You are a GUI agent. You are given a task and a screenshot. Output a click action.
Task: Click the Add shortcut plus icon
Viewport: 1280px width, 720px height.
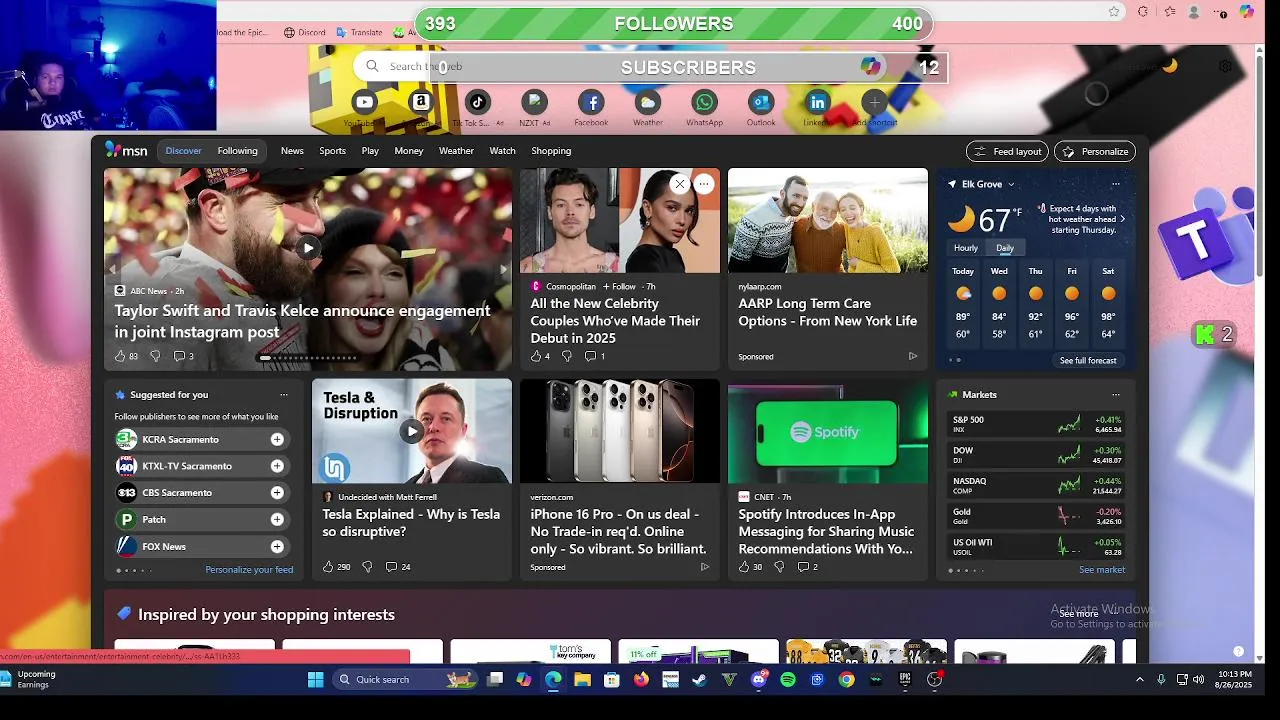[874, 102]
